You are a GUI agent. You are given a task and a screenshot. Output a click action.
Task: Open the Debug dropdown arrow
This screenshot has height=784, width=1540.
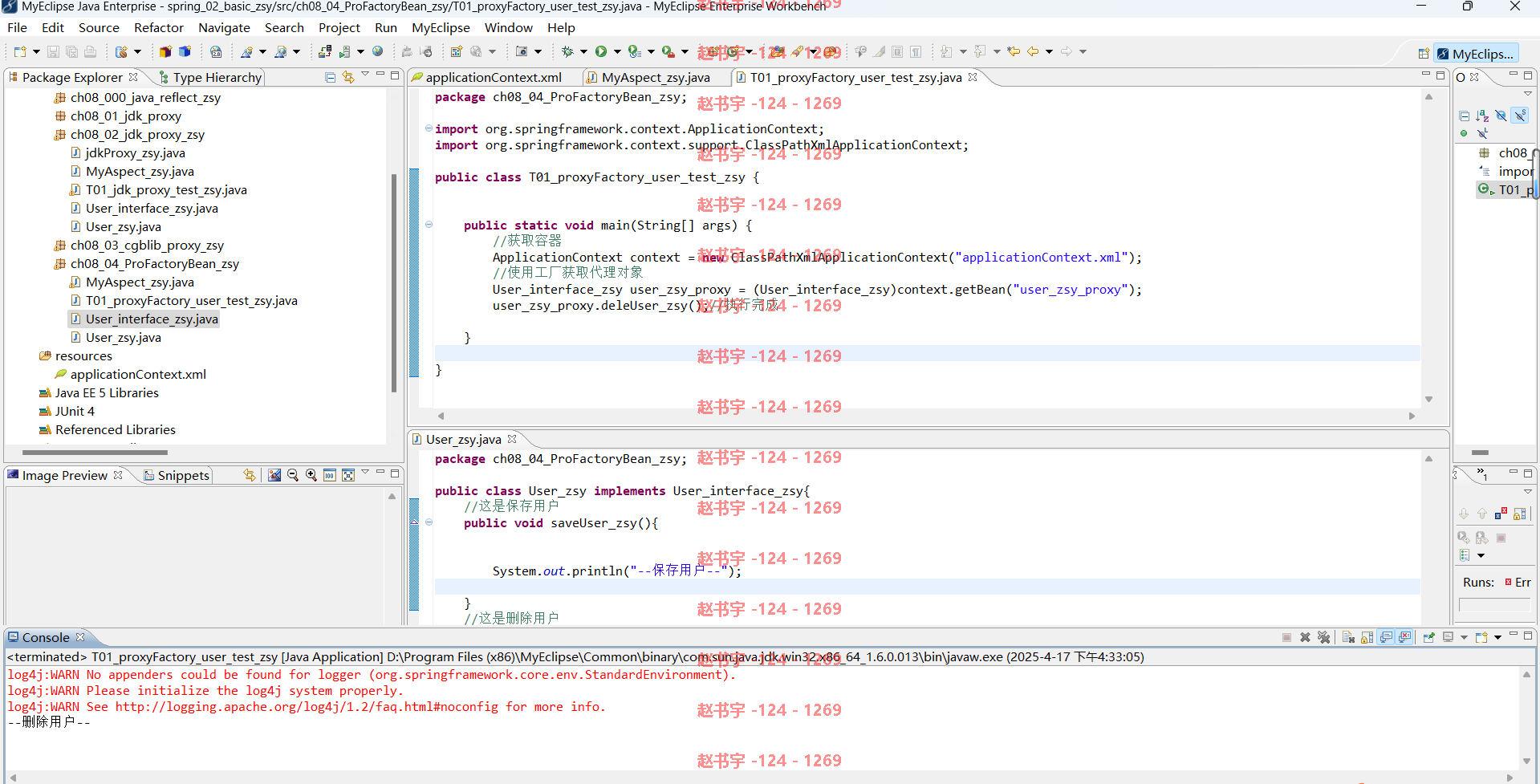pos(583,51)
